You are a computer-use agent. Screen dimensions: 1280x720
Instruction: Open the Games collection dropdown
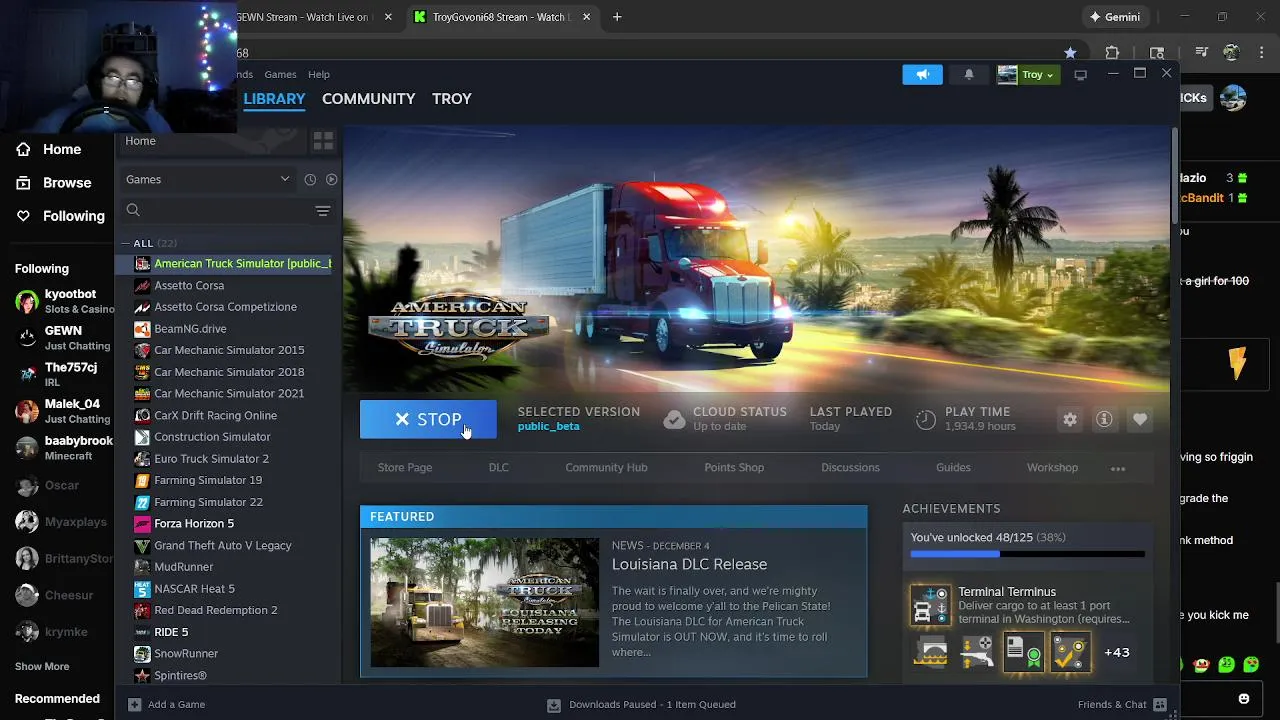[x=208, y=179]
